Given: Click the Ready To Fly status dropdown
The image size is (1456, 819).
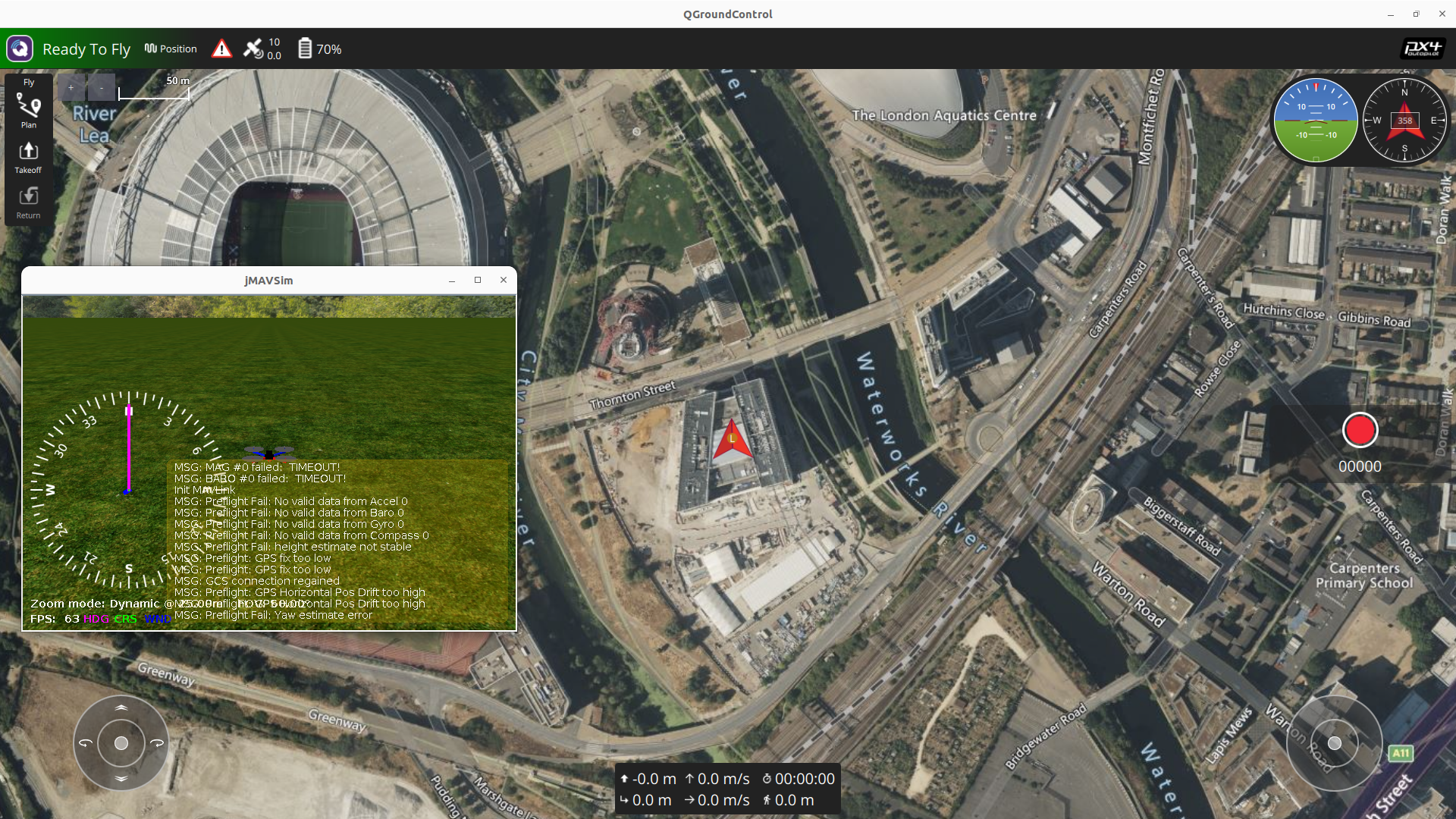Looking at the screenshot, I should [x=86, y=49].
